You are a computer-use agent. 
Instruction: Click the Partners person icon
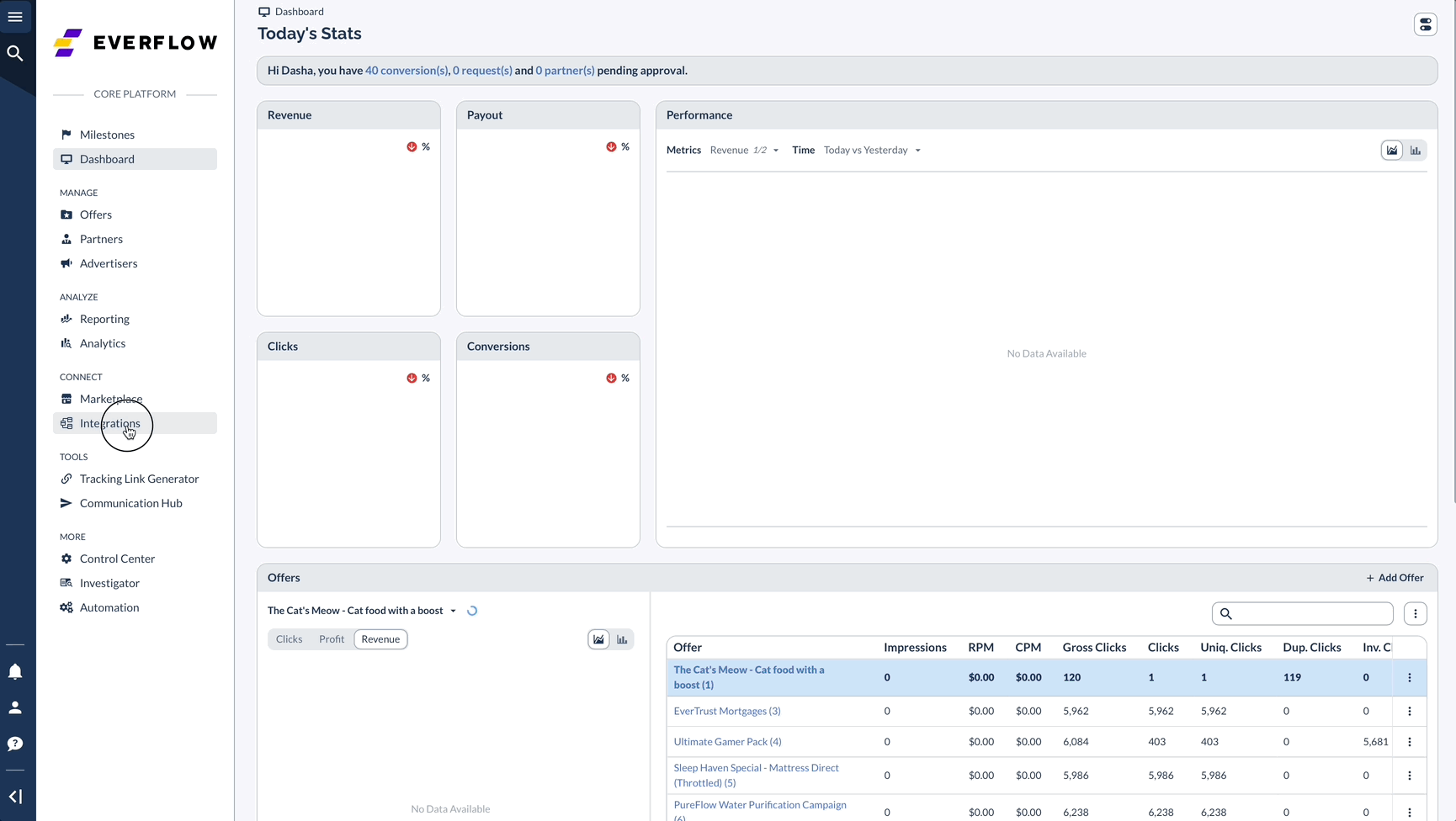tap(66, 239)
